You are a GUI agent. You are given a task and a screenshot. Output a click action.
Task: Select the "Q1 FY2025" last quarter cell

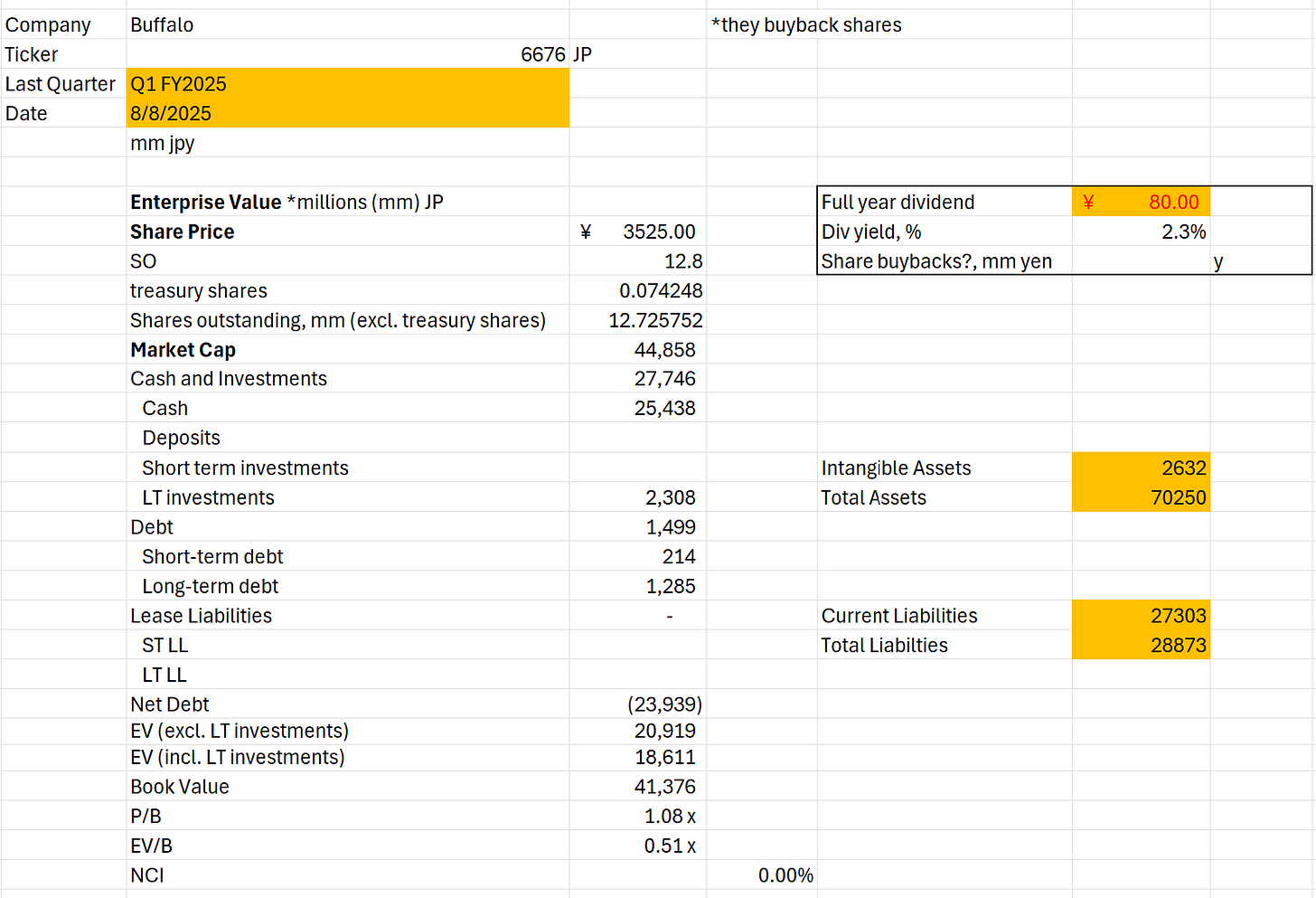coord(348,83)
